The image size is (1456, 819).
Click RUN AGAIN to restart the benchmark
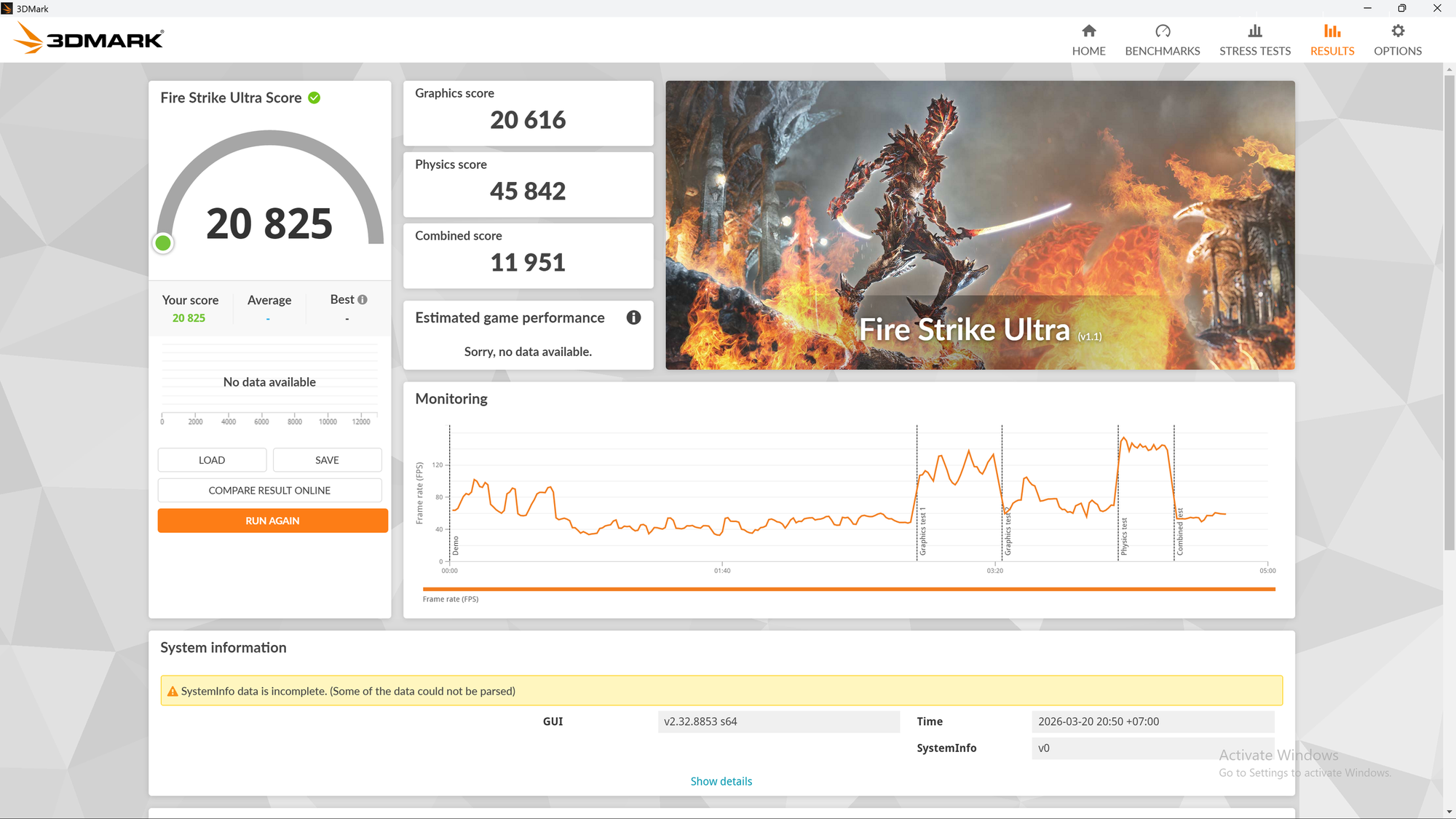pyautogui.click(x=272, y=520)
